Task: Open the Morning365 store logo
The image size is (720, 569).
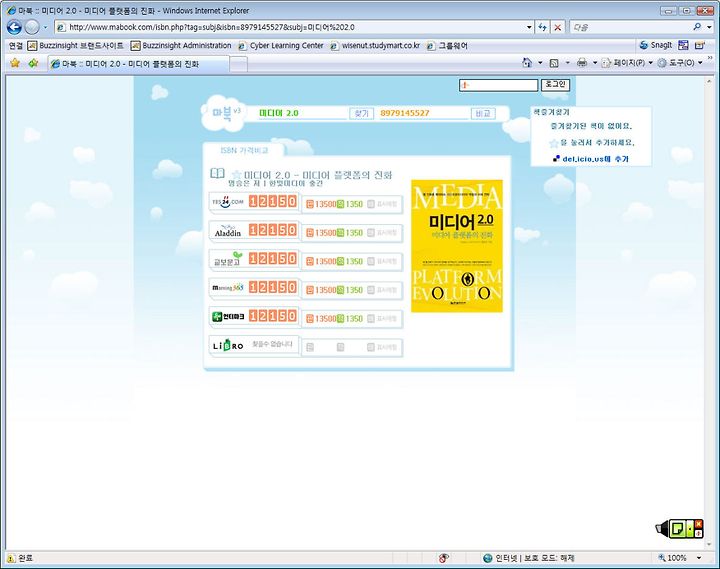Action: point(228,287)
